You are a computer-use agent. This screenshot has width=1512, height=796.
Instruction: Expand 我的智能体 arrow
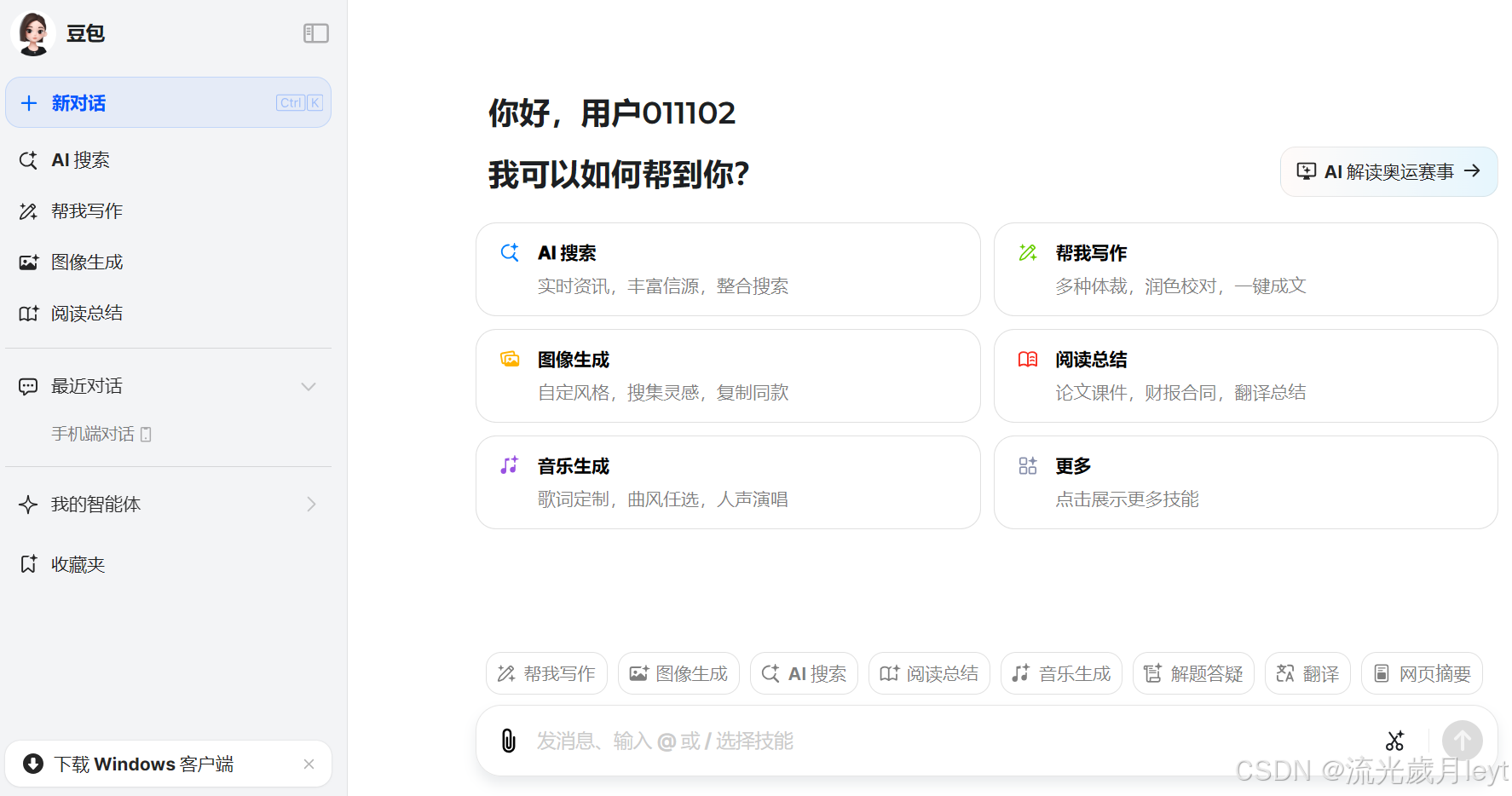311,505
